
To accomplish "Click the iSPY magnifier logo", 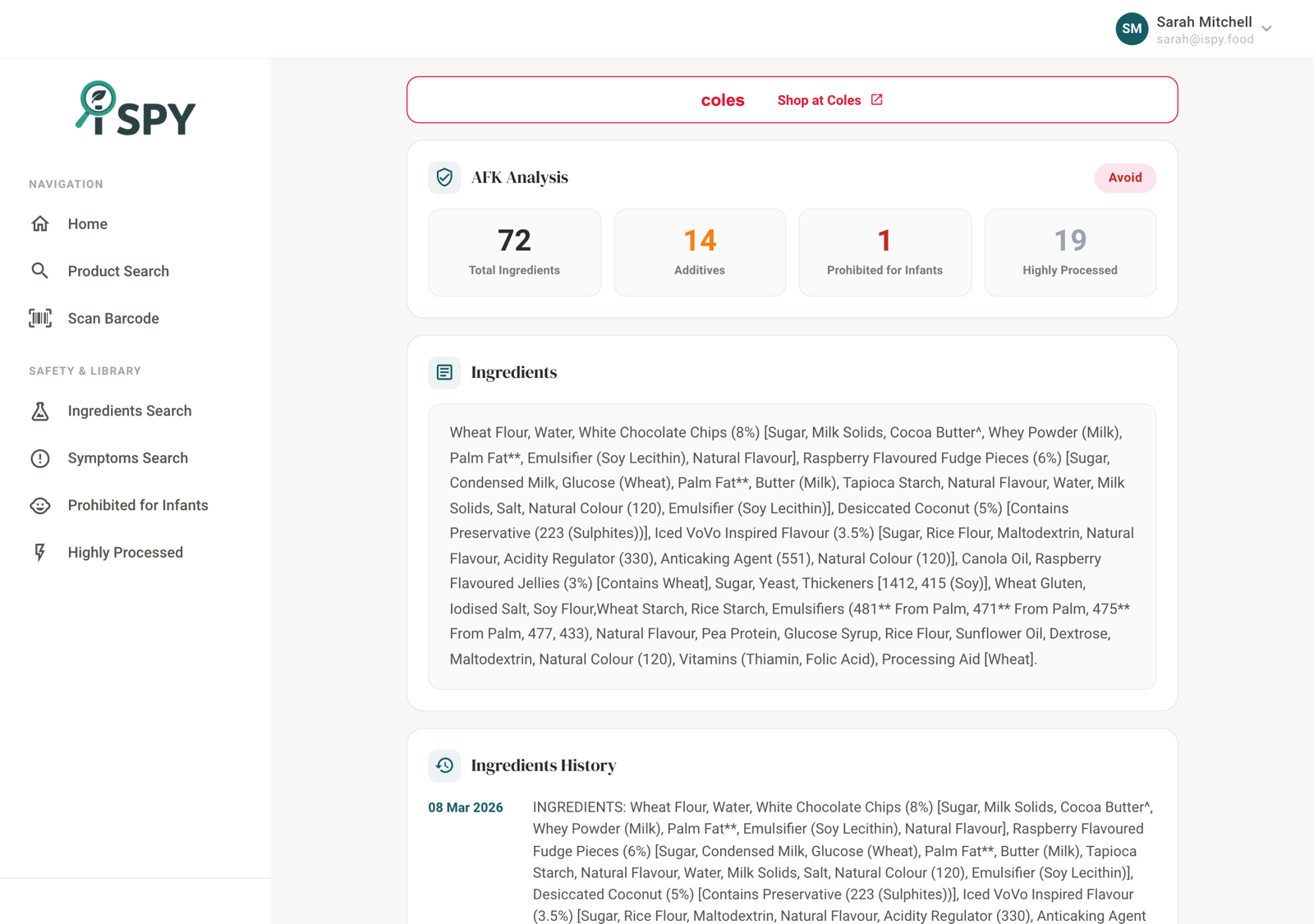I will [x=136, y=108].
